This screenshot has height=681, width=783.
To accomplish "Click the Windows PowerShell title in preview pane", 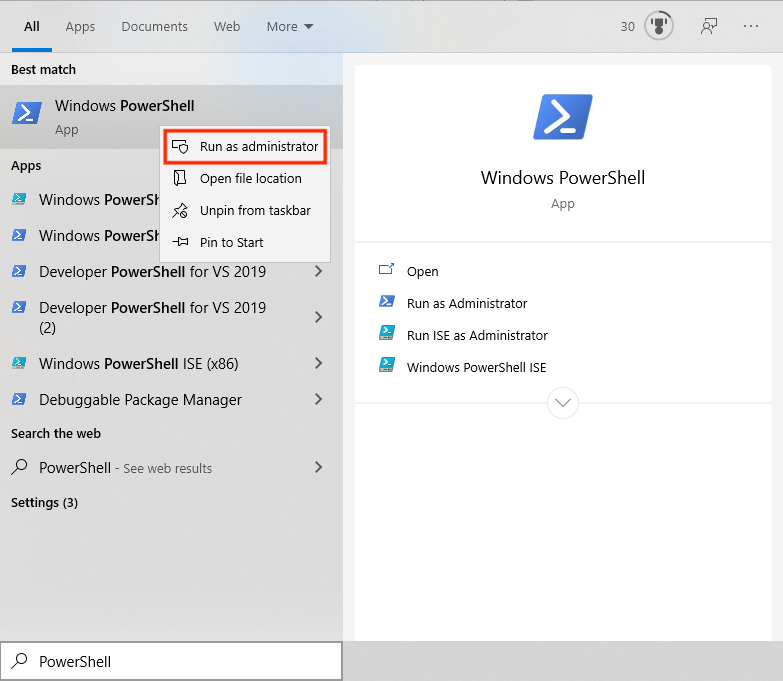I will pyautogui.click(x=563, y=178).
